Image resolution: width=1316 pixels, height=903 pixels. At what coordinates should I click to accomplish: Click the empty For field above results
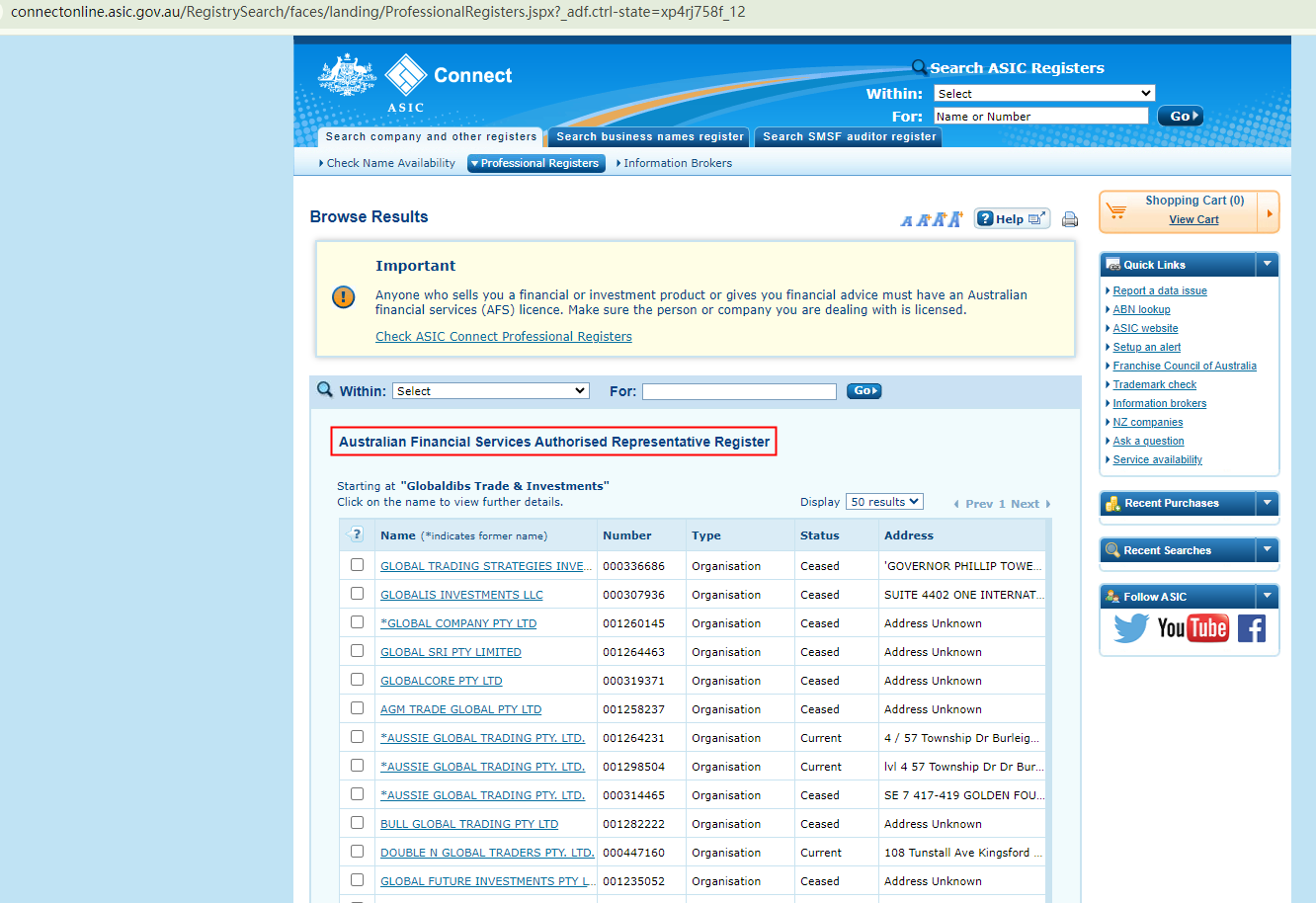(x=739, y=391)
